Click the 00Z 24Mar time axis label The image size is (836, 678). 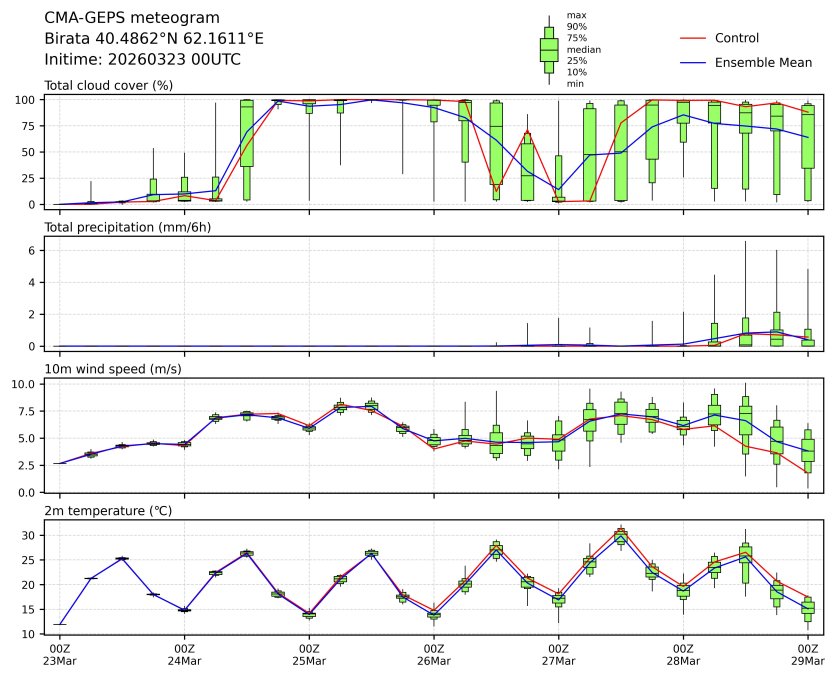pyautogui.click(x=184, y=654)
